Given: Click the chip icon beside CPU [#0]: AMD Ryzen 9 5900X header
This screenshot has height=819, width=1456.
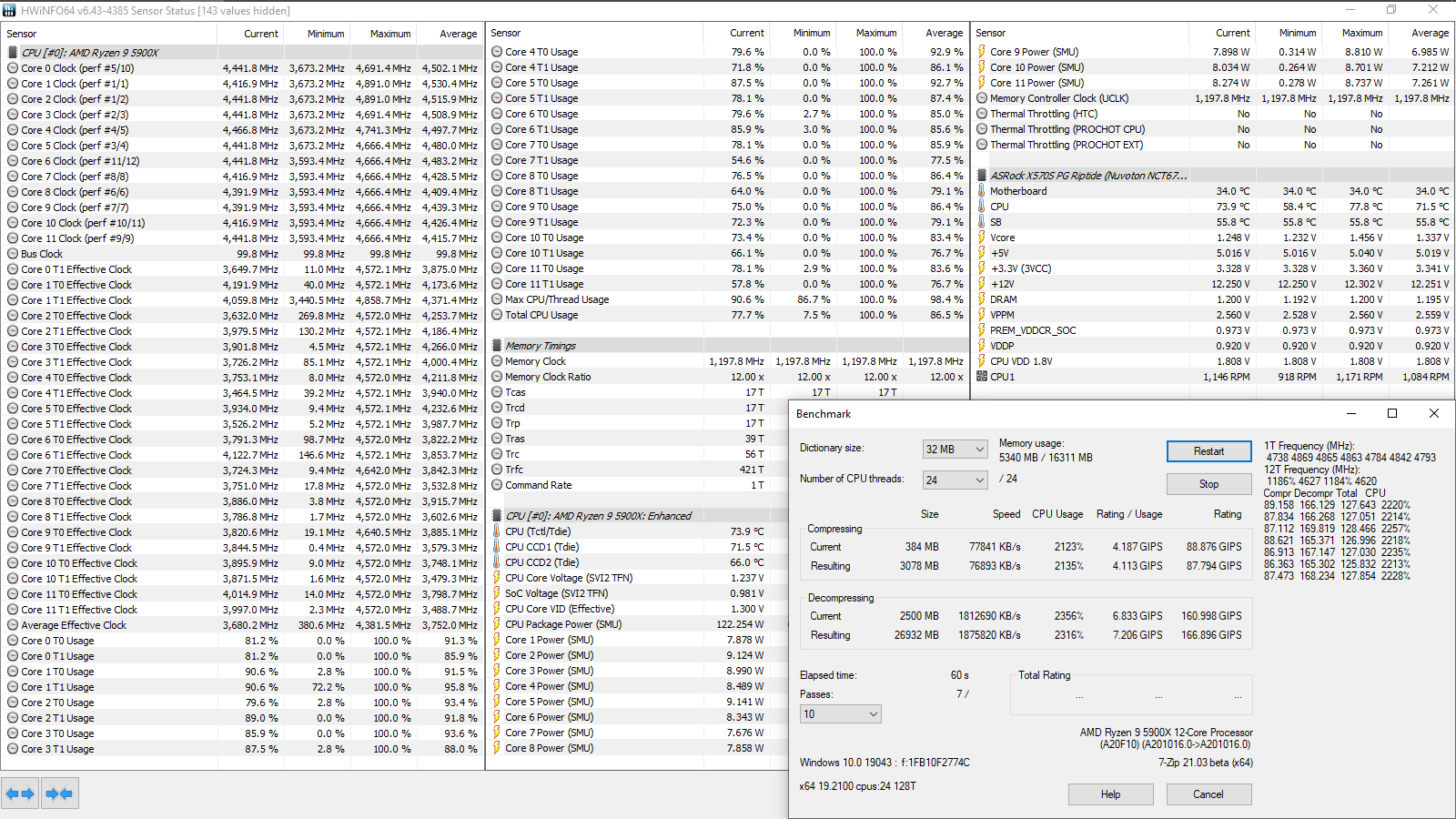Looking at the screenshot, I should (13, 53).
